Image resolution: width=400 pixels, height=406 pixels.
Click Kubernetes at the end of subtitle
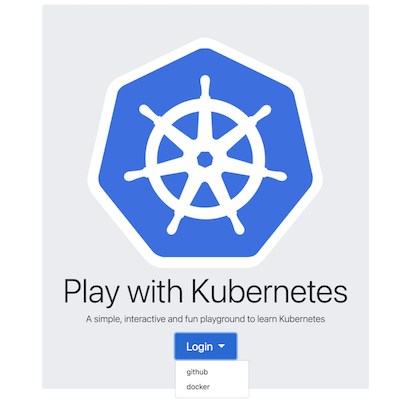tap(302, 319)
